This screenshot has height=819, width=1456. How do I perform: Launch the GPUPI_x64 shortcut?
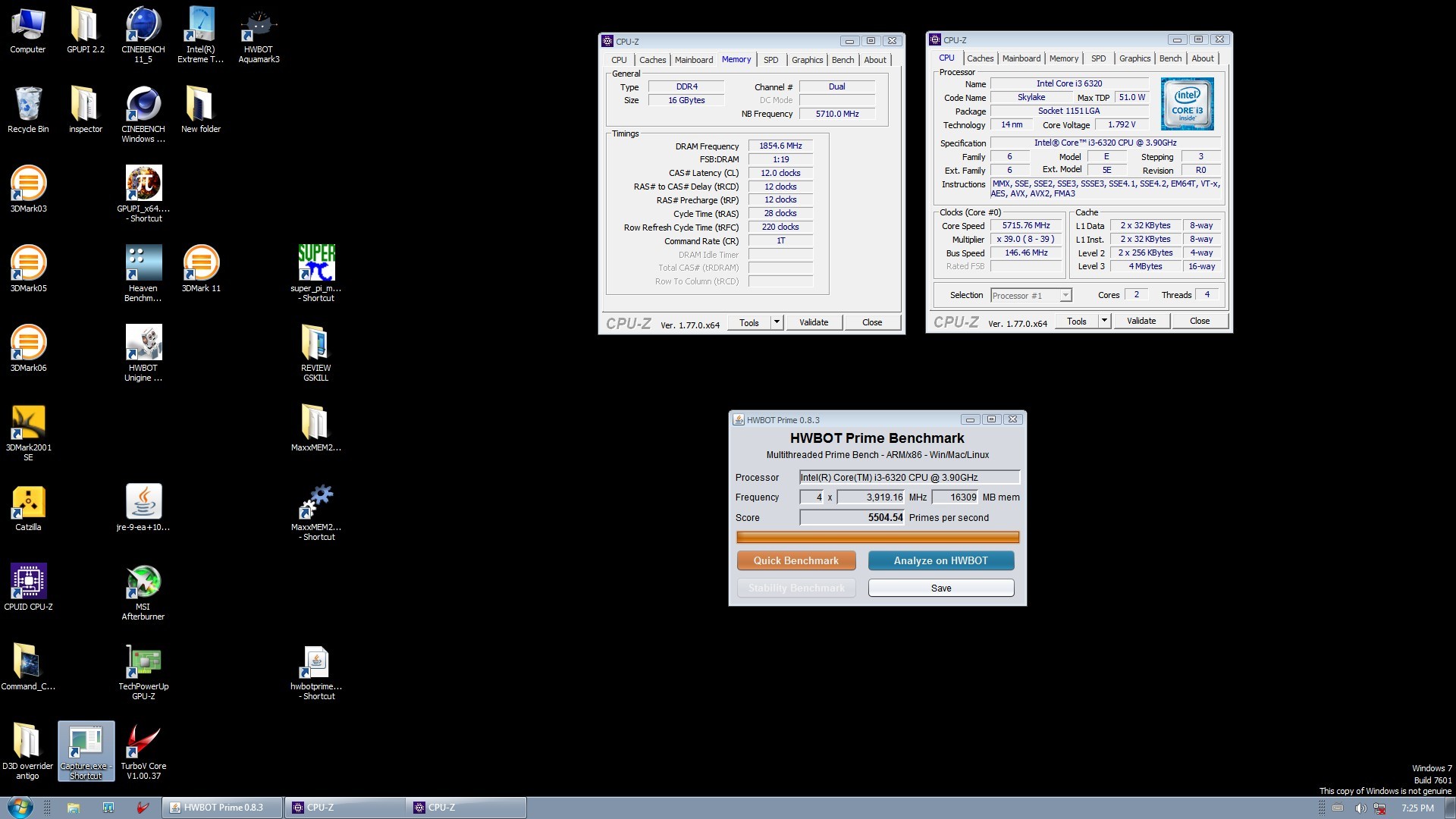click(x=143, y=194)
